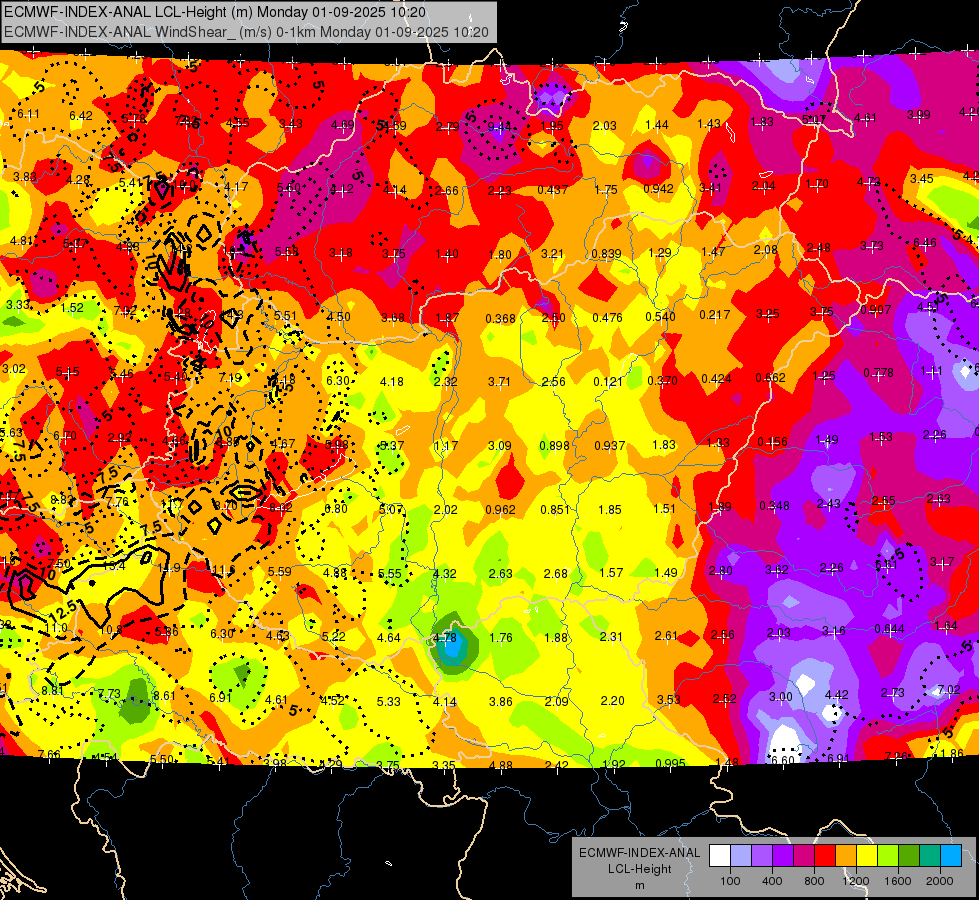
Task: Click the grid value 0.348
Action: point(774,505)
